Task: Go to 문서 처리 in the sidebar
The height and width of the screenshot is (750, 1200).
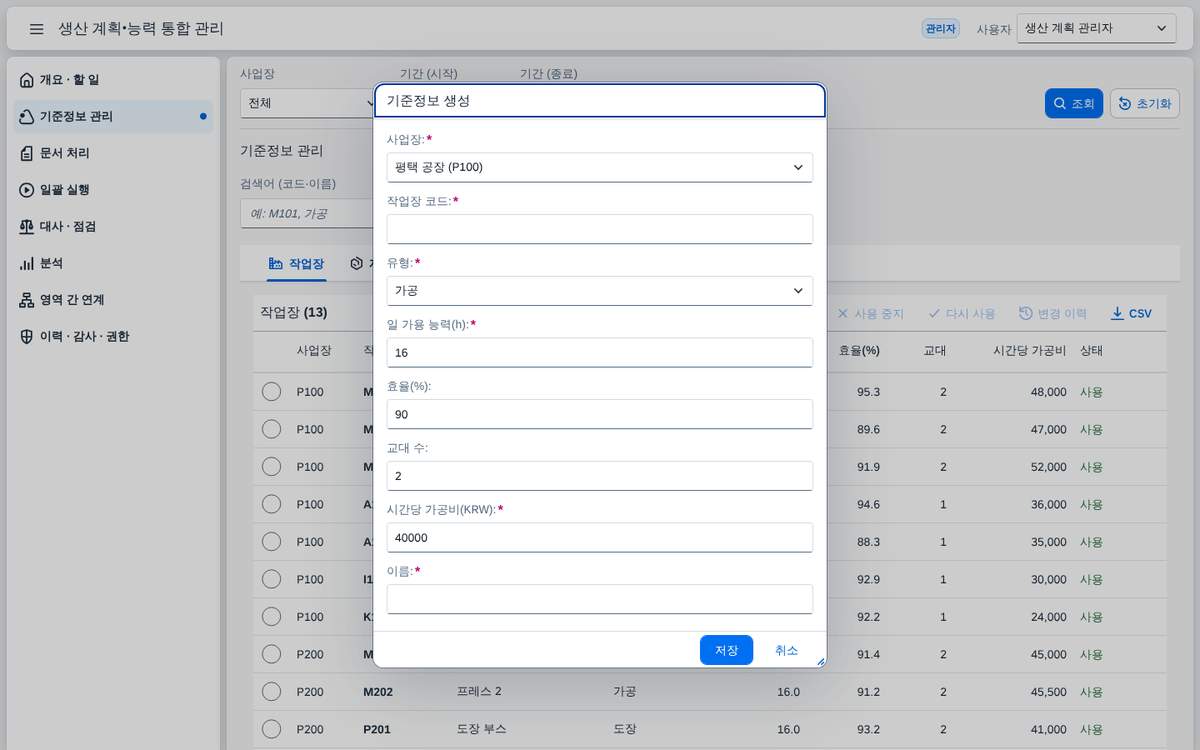Action: point(113,153)
